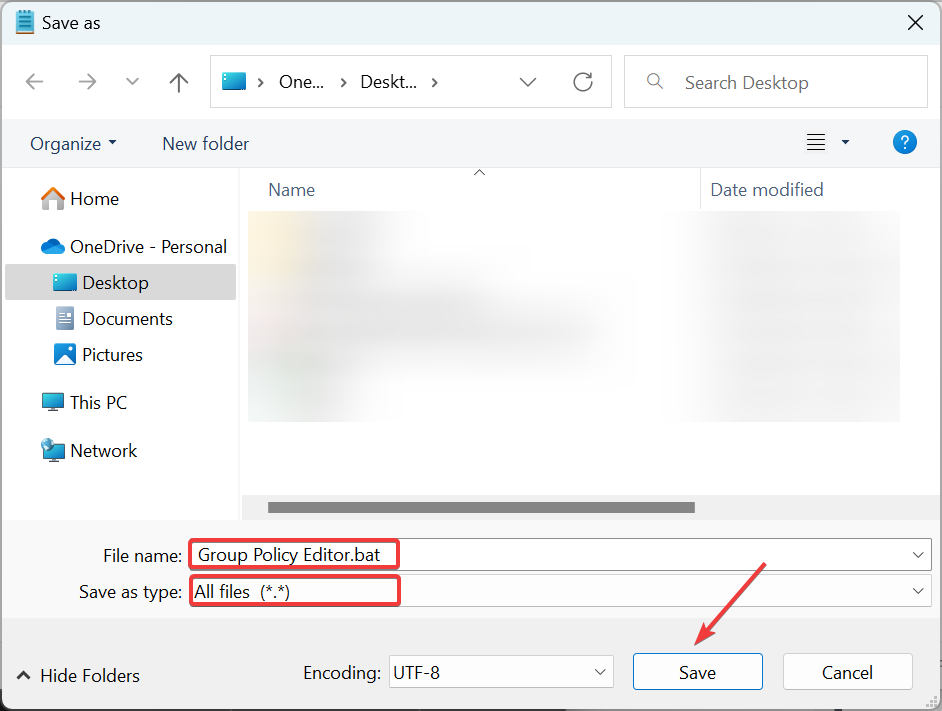Create a New folder
The image size is (942, 711).
click(205, 143)
